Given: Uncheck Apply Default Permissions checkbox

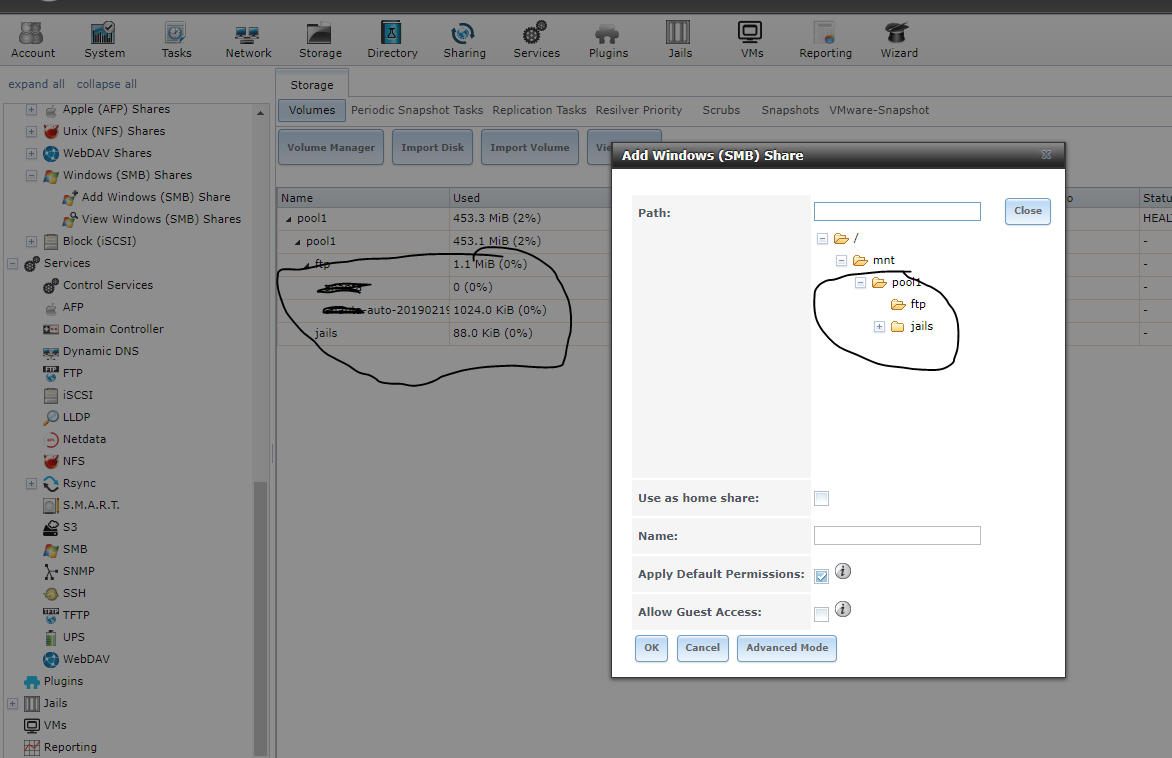Looking at the screenshot, I should pos(821,576).
